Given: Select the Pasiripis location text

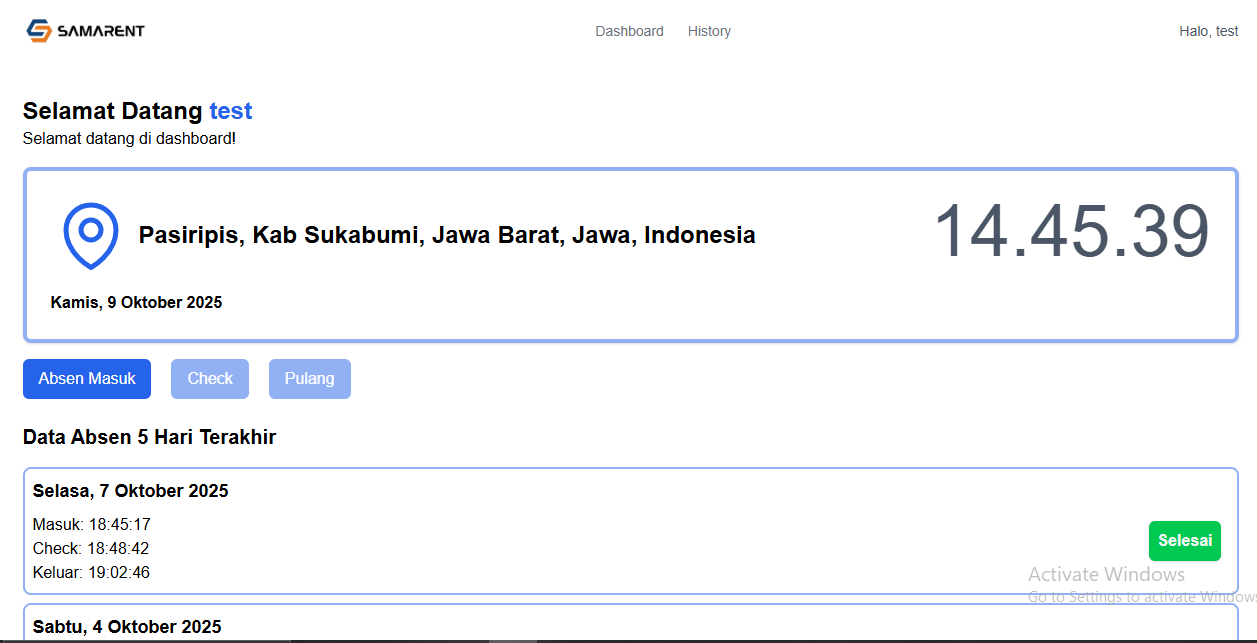Looking at the screenshot, I should (x=448, y=235).
